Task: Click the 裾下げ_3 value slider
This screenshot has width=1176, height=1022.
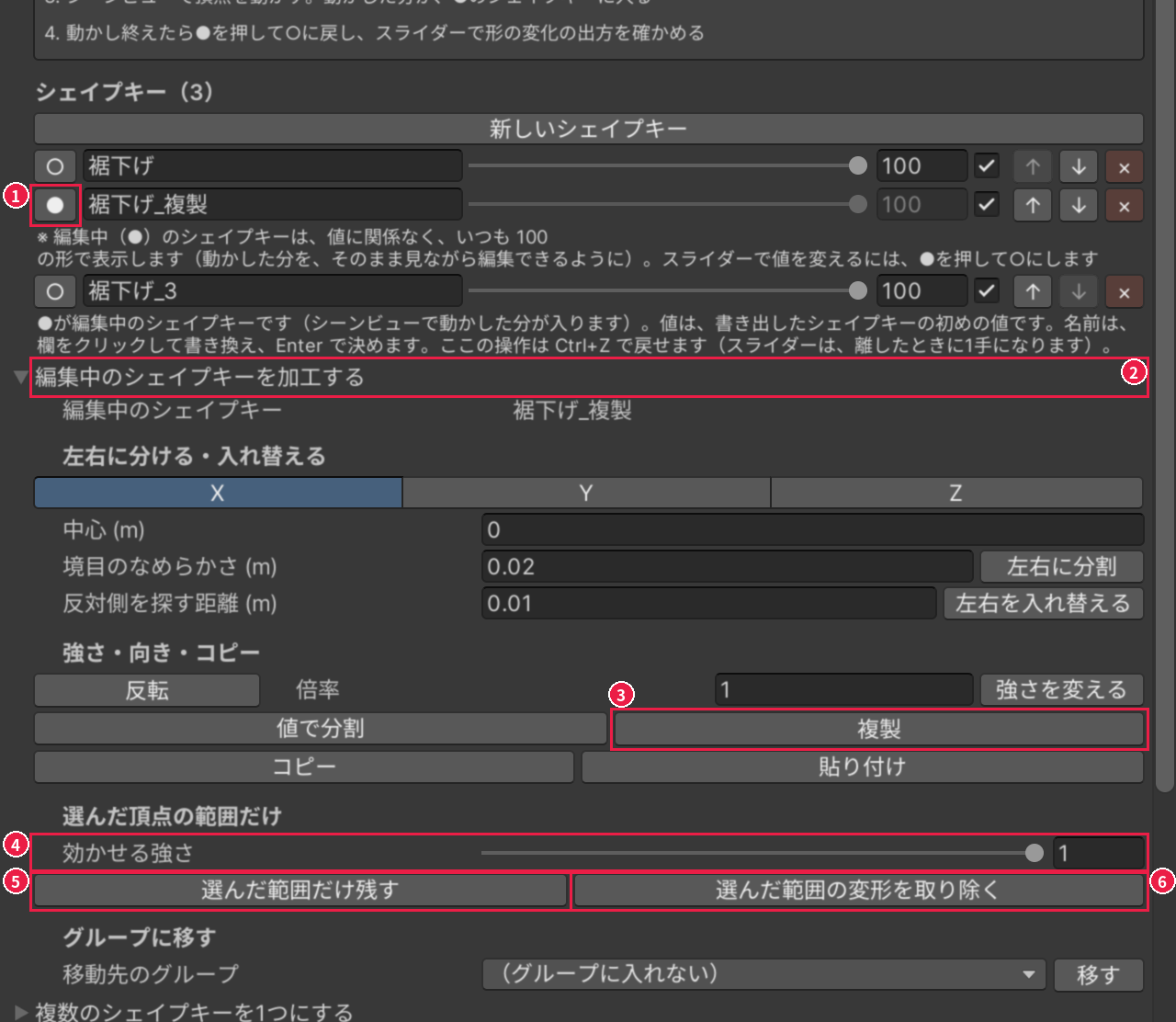Action: (667, 291)
